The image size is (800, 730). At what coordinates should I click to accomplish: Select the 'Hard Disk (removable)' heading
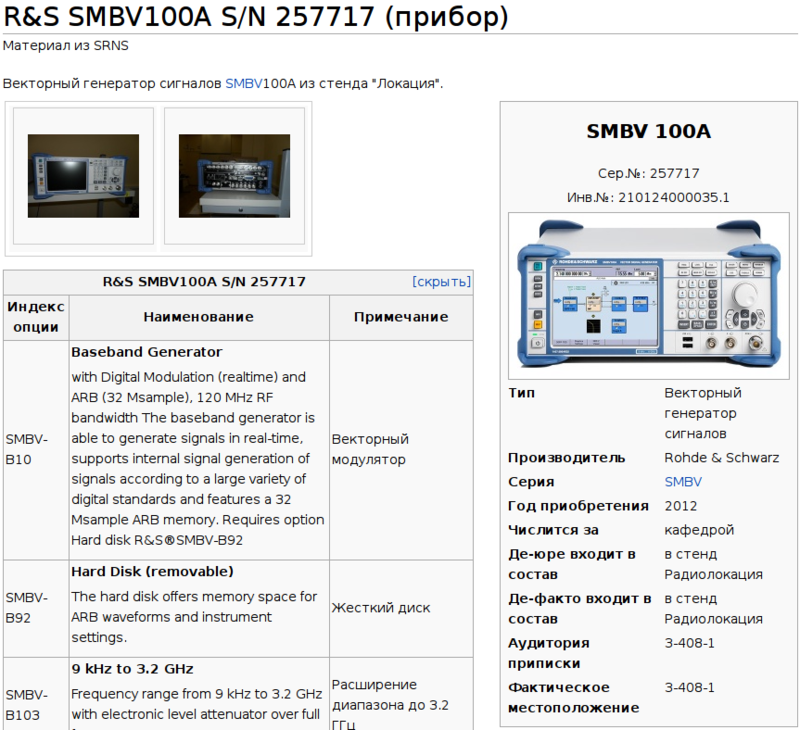[x=152, y=571]
